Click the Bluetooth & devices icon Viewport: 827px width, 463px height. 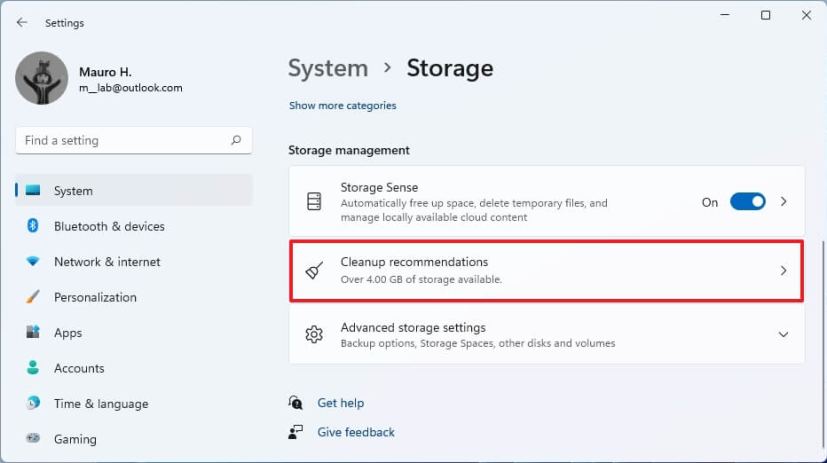(x=33, y=226)
